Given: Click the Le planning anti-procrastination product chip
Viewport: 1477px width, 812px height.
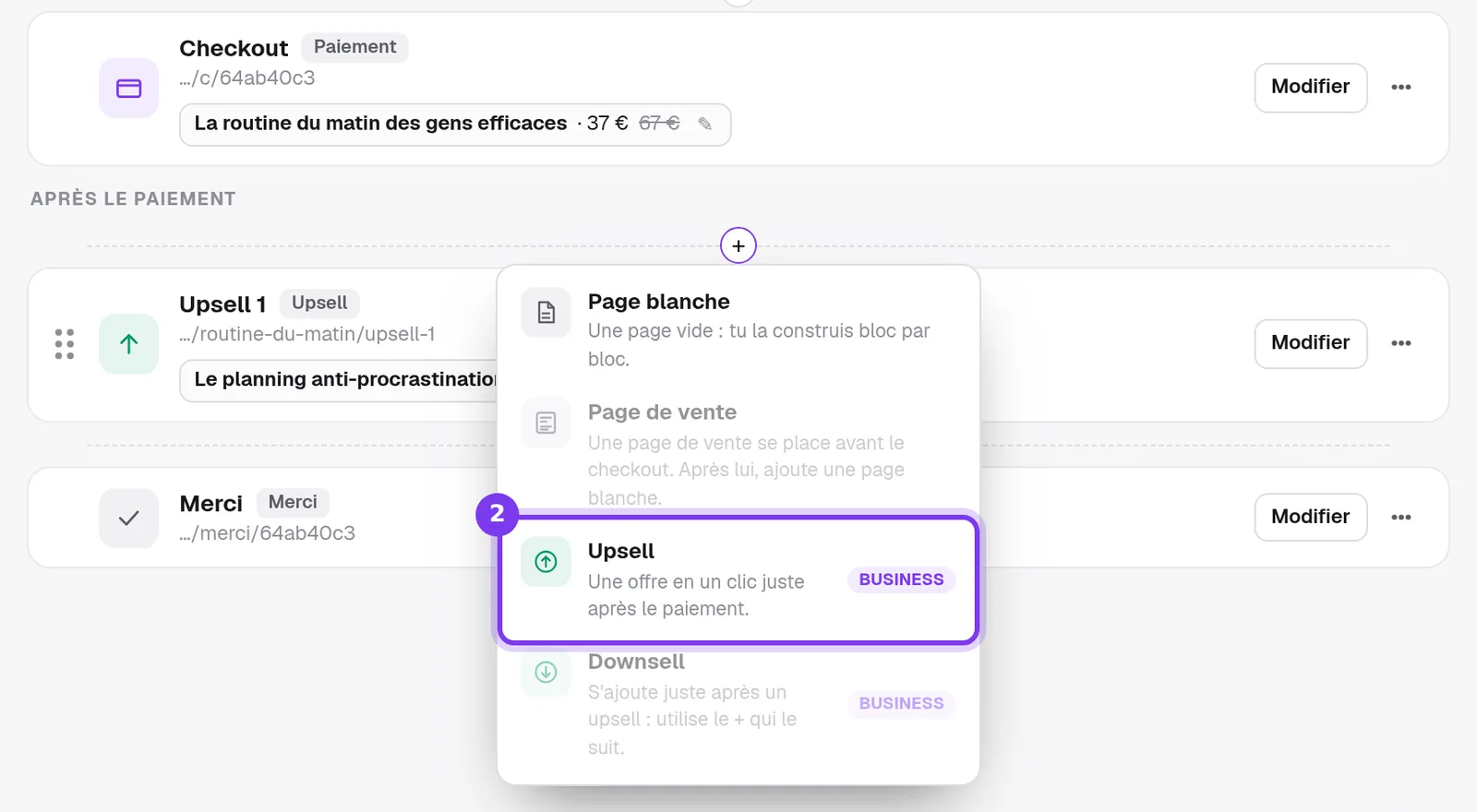Looking at the screenshot, I should tap(339, 380).
